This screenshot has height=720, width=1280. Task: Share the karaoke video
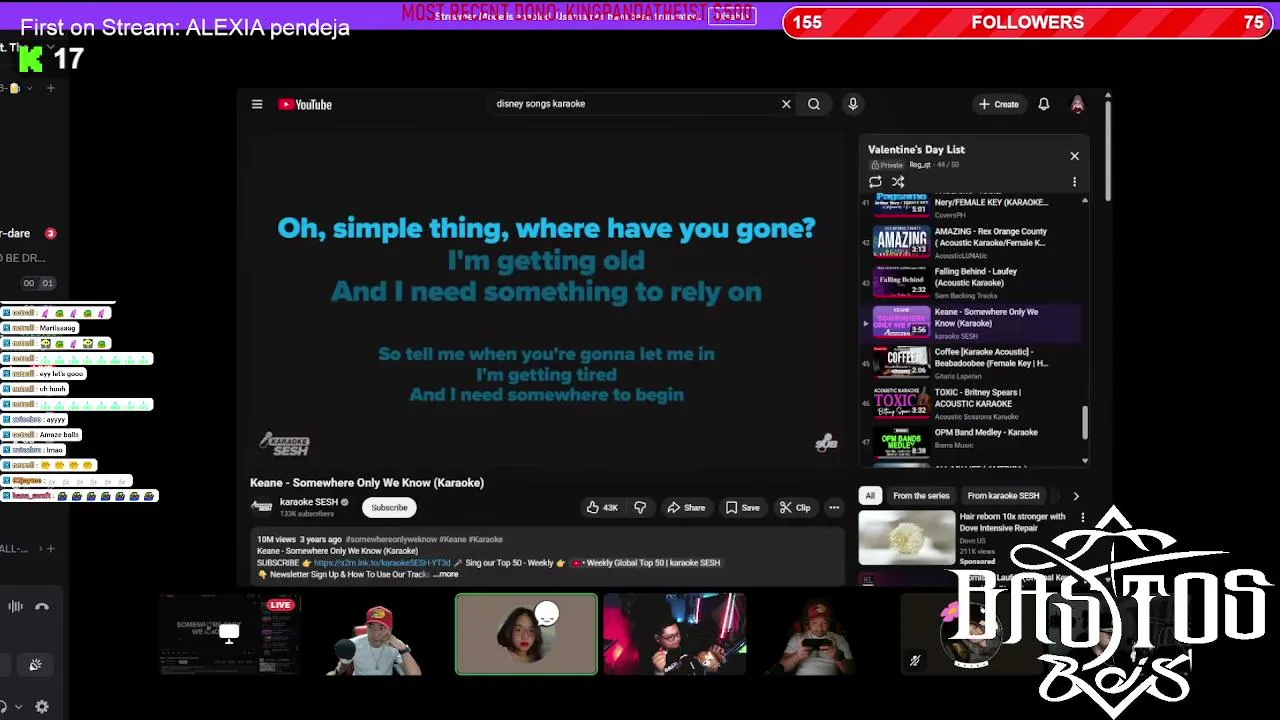(686, 507)
